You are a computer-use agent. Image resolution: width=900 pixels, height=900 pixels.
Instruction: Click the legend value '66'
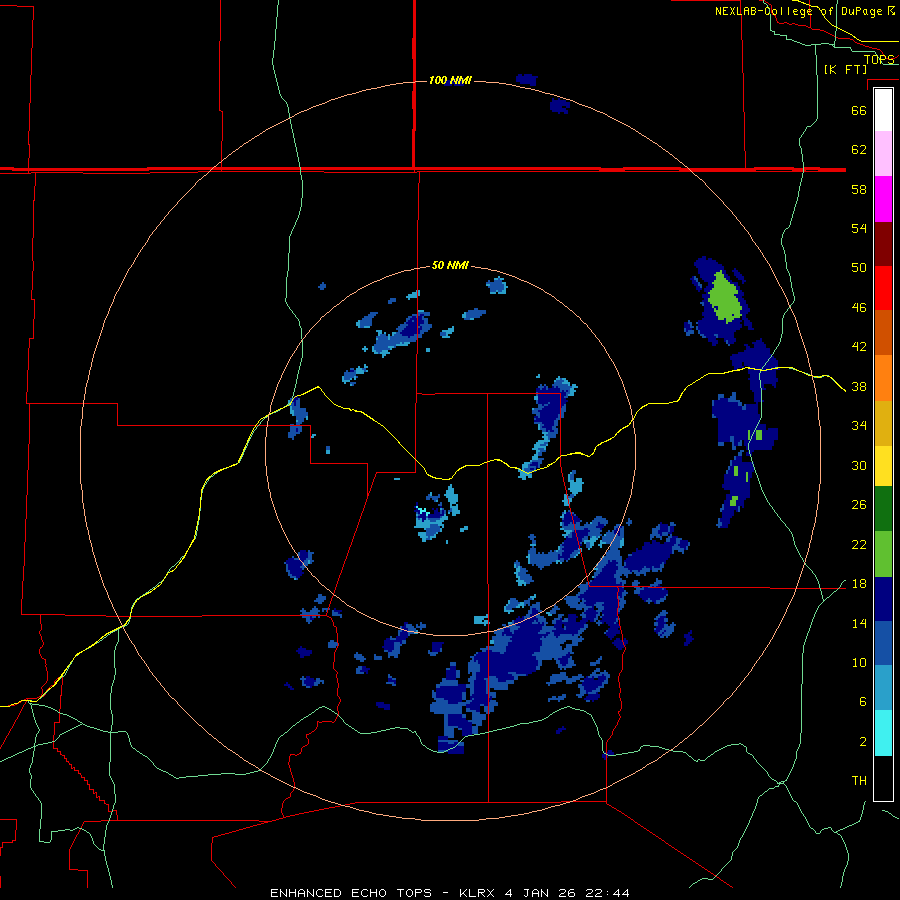[x=859, y=110]
